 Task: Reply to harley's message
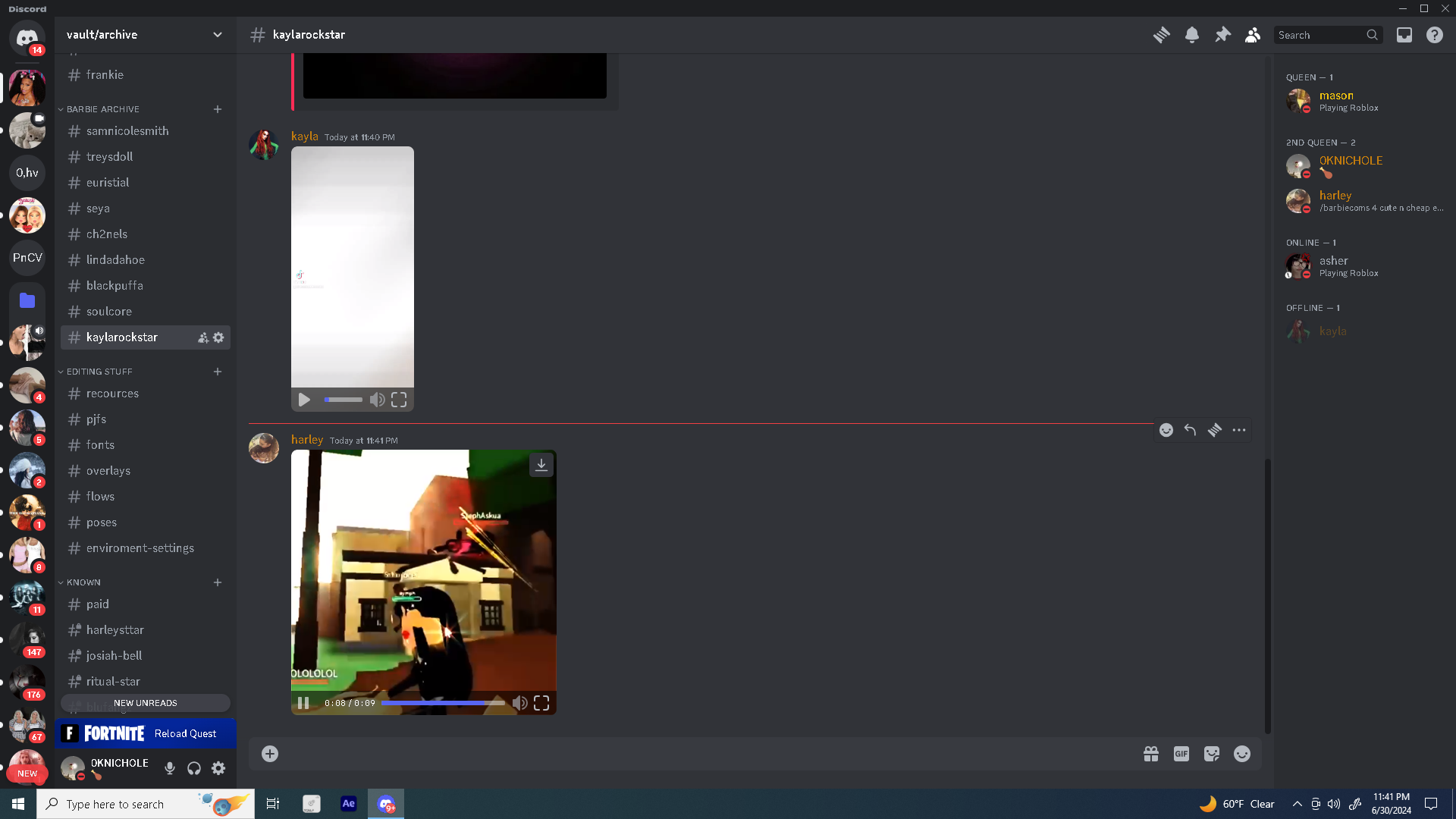(x=1191, y=430)
